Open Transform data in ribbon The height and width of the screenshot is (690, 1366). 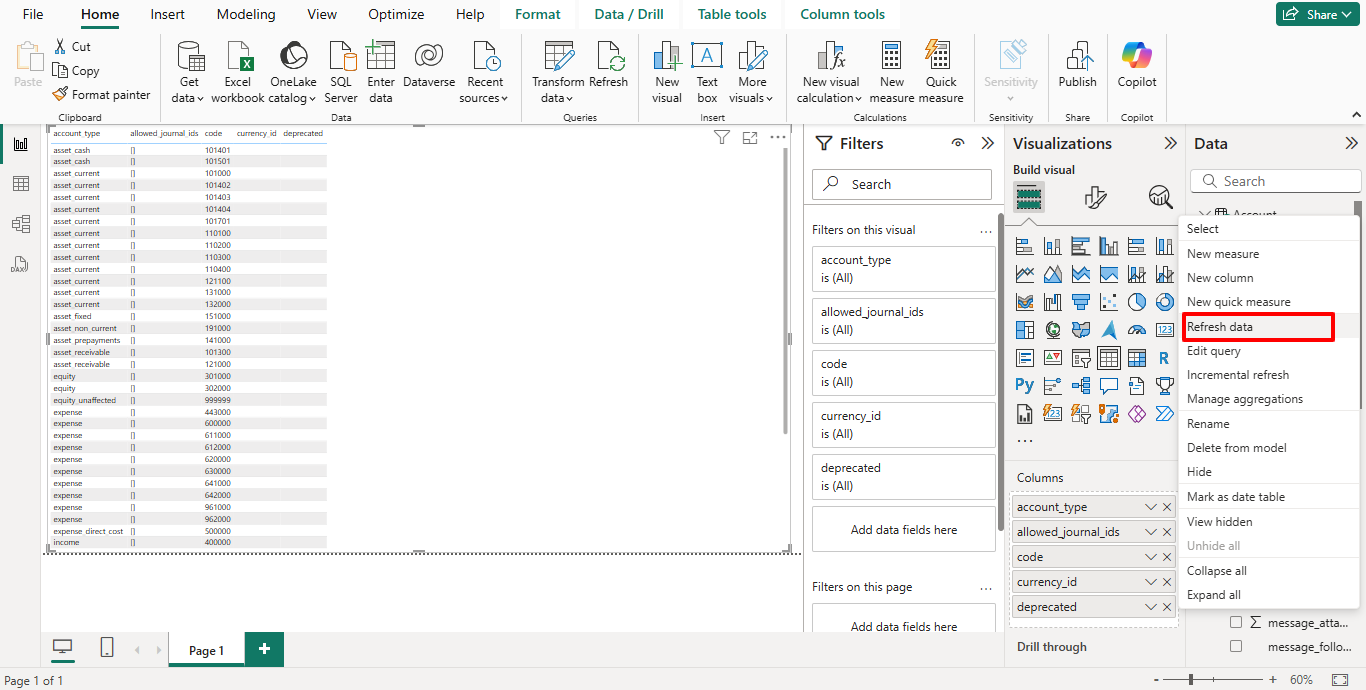coord(557,72)
